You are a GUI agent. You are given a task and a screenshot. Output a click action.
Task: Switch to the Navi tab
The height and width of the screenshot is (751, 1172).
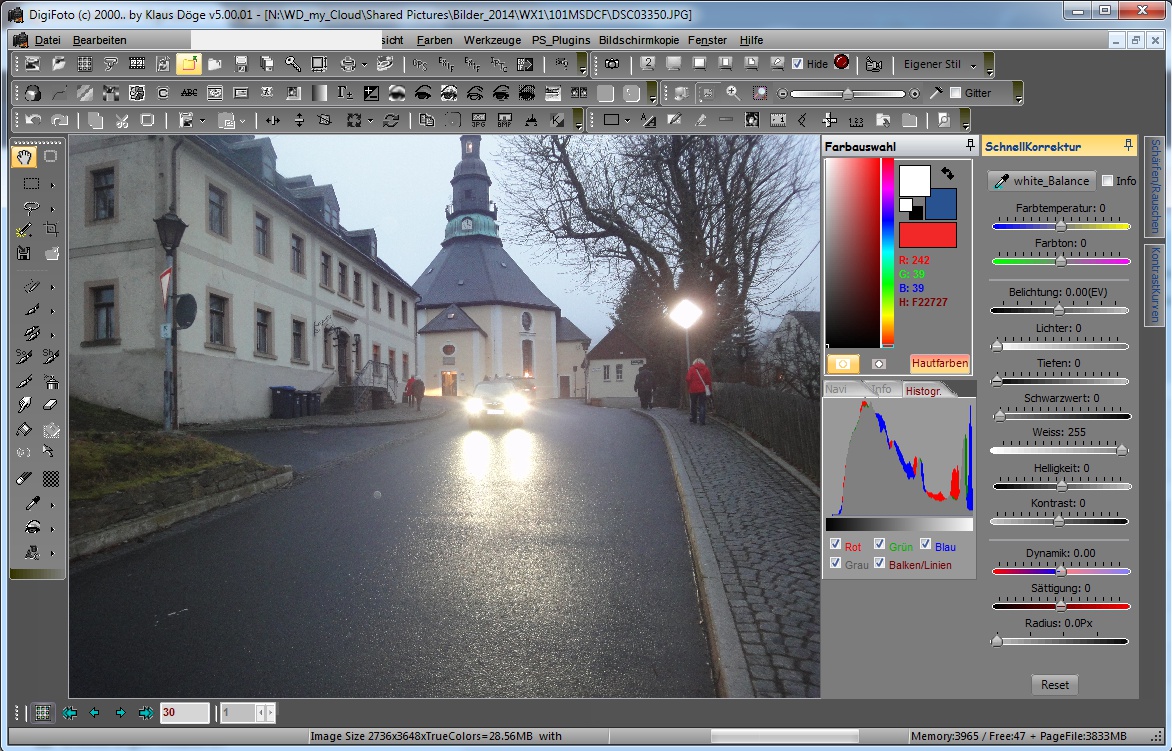point(836,389)
